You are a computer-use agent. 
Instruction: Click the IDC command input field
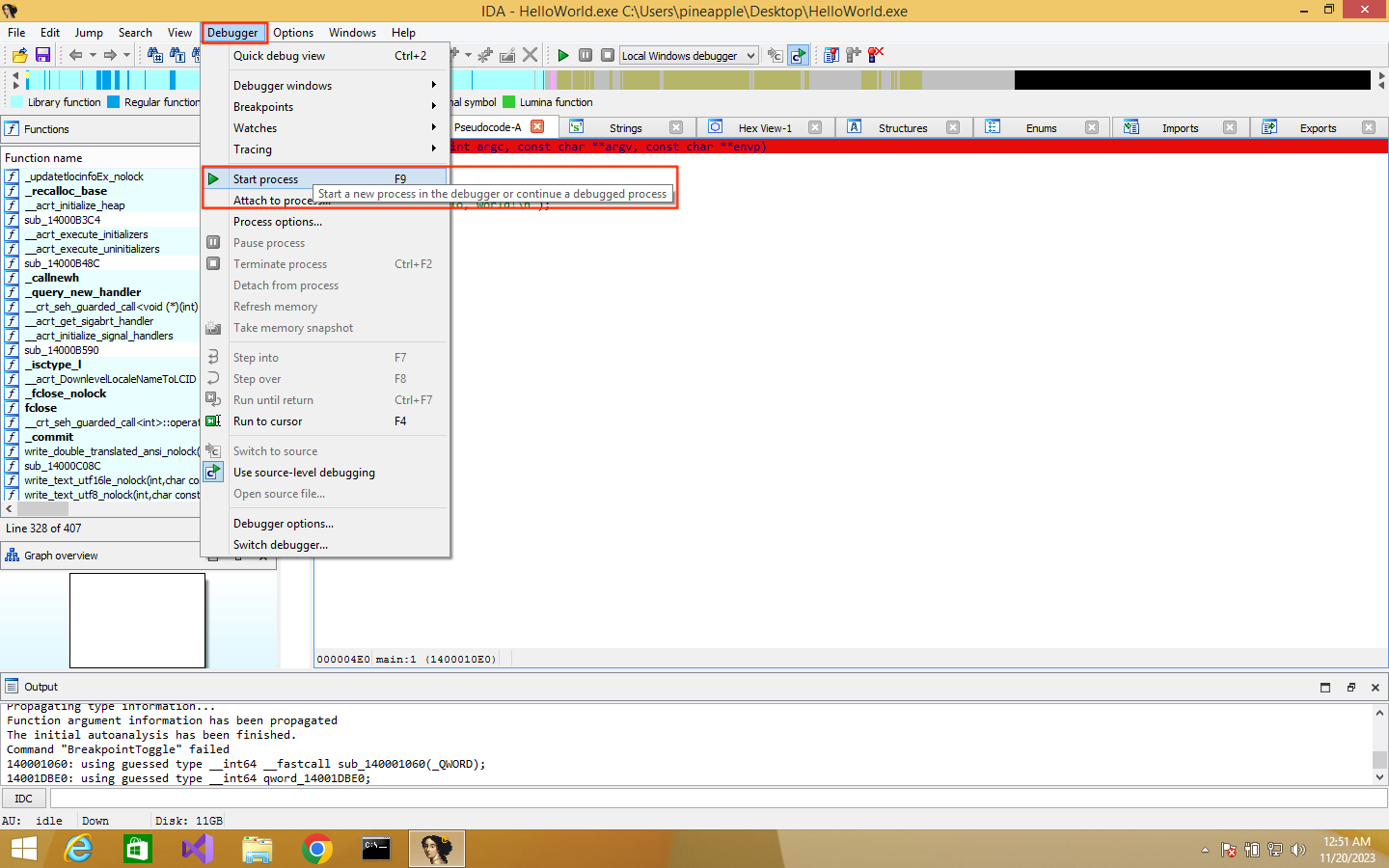[719, 799]
